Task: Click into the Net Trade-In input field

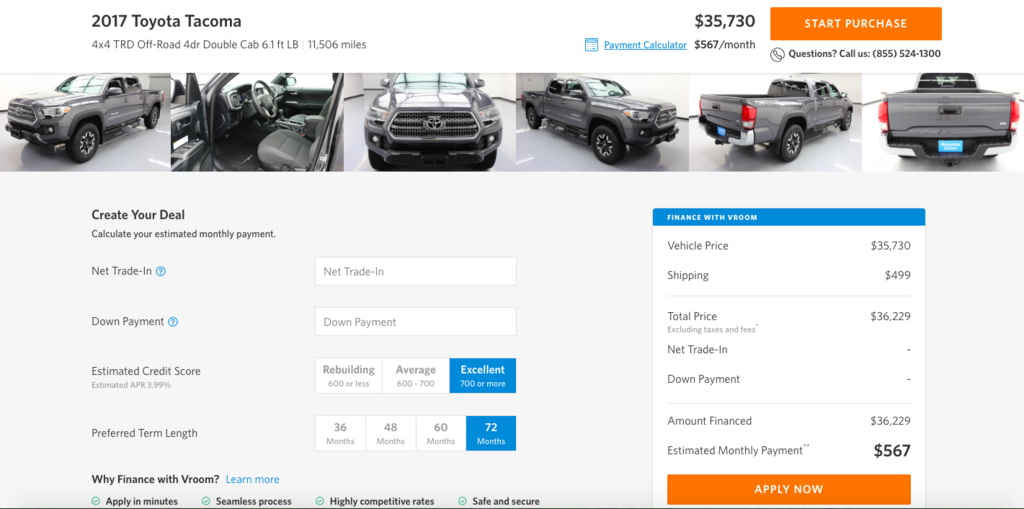Action: [x=415, y=271]
